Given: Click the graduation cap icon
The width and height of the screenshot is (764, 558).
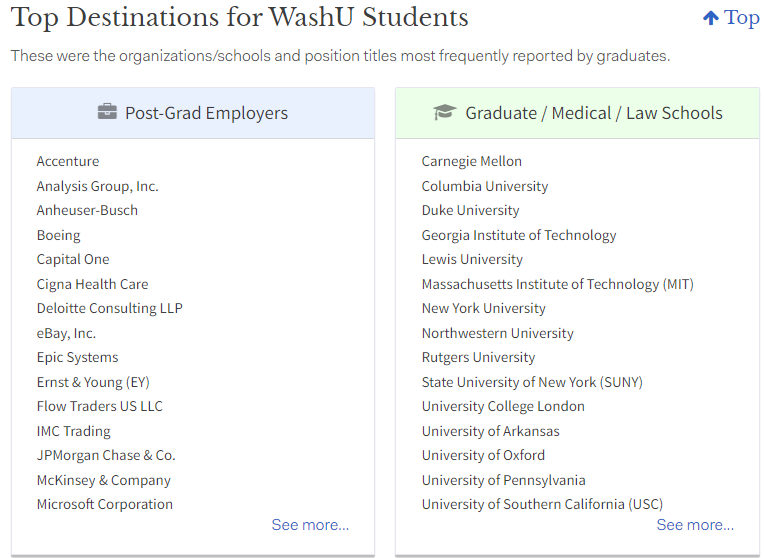Looking at the screenshot, I should point(444,112).
